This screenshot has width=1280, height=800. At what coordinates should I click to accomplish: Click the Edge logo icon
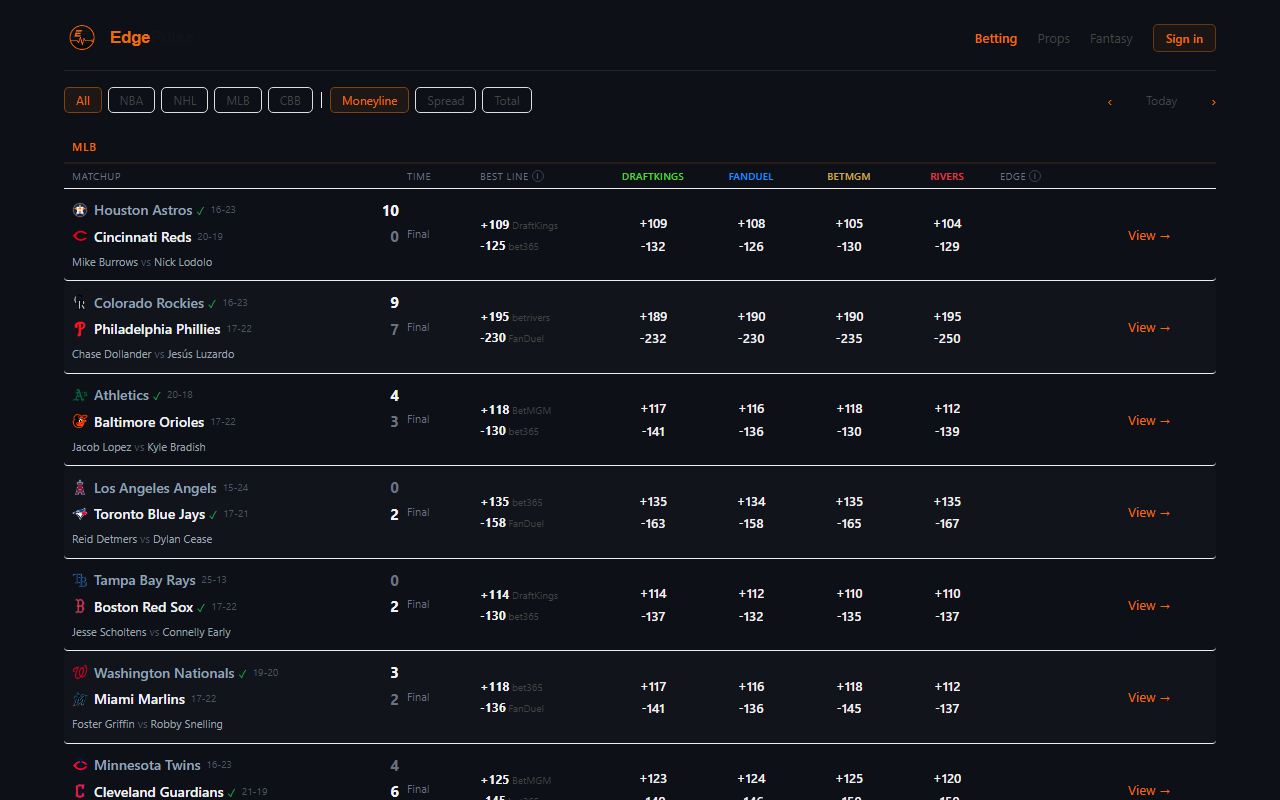click(82, 38)
